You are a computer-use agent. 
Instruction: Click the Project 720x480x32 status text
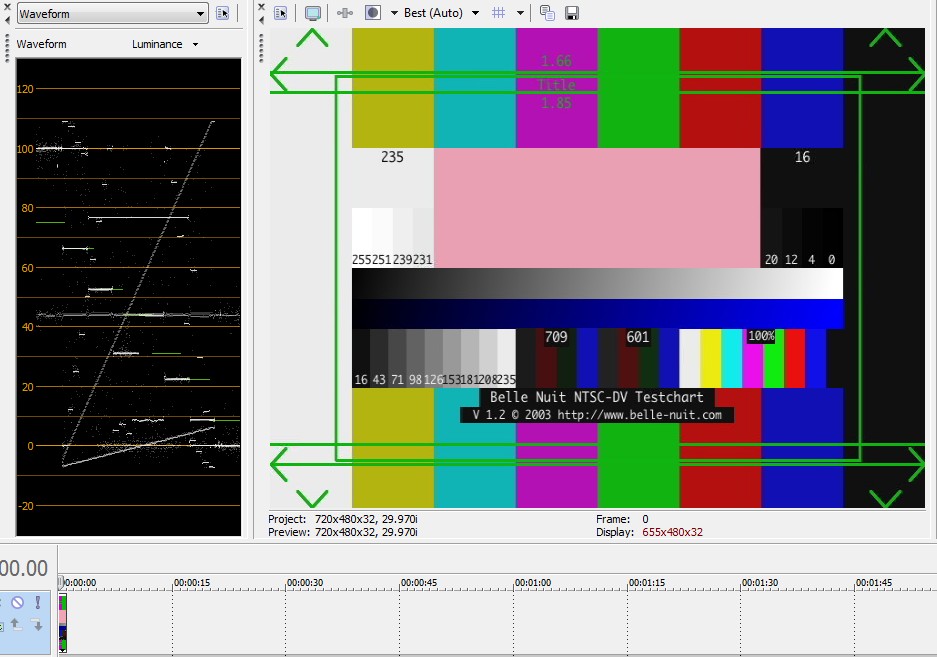343,519
